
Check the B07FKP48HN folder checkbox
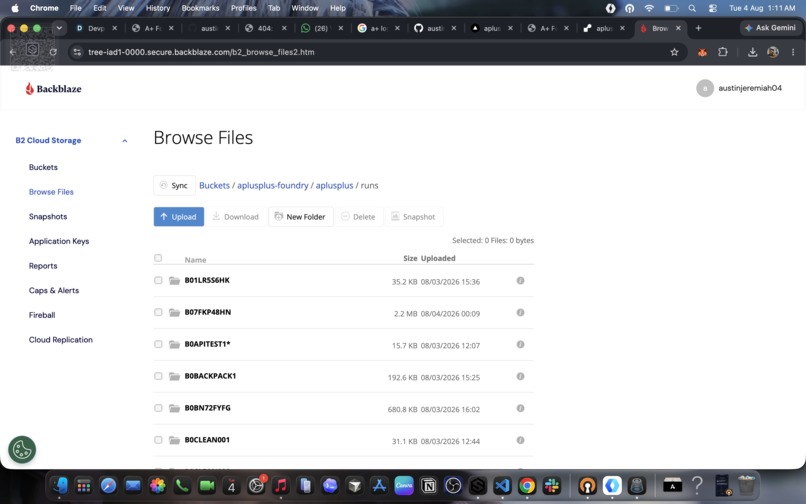click(x=158, y=312)
